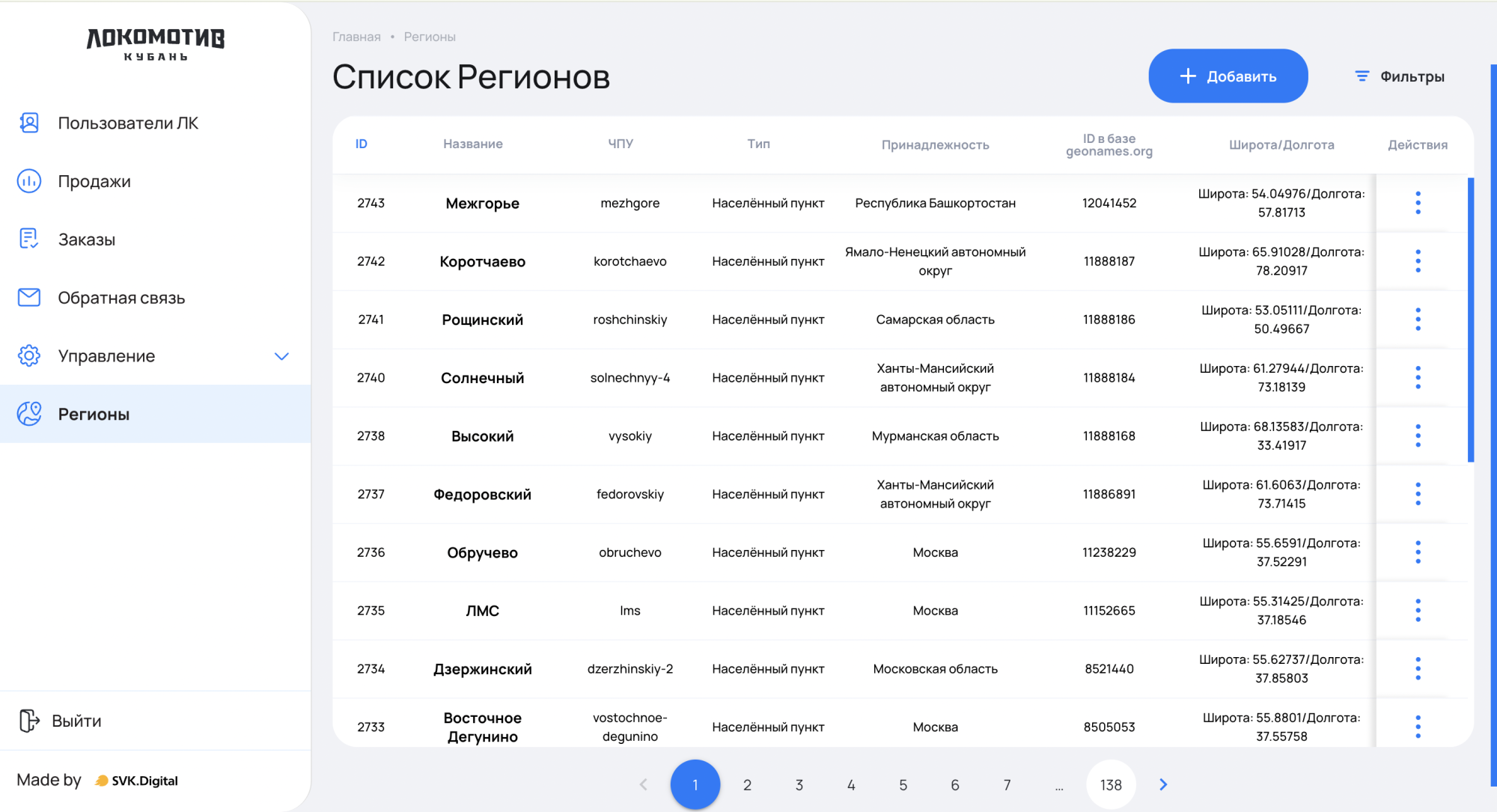1497x812 pixels.
Task: Open actions menu for Межгорье row
Action: coord(1418,203)
